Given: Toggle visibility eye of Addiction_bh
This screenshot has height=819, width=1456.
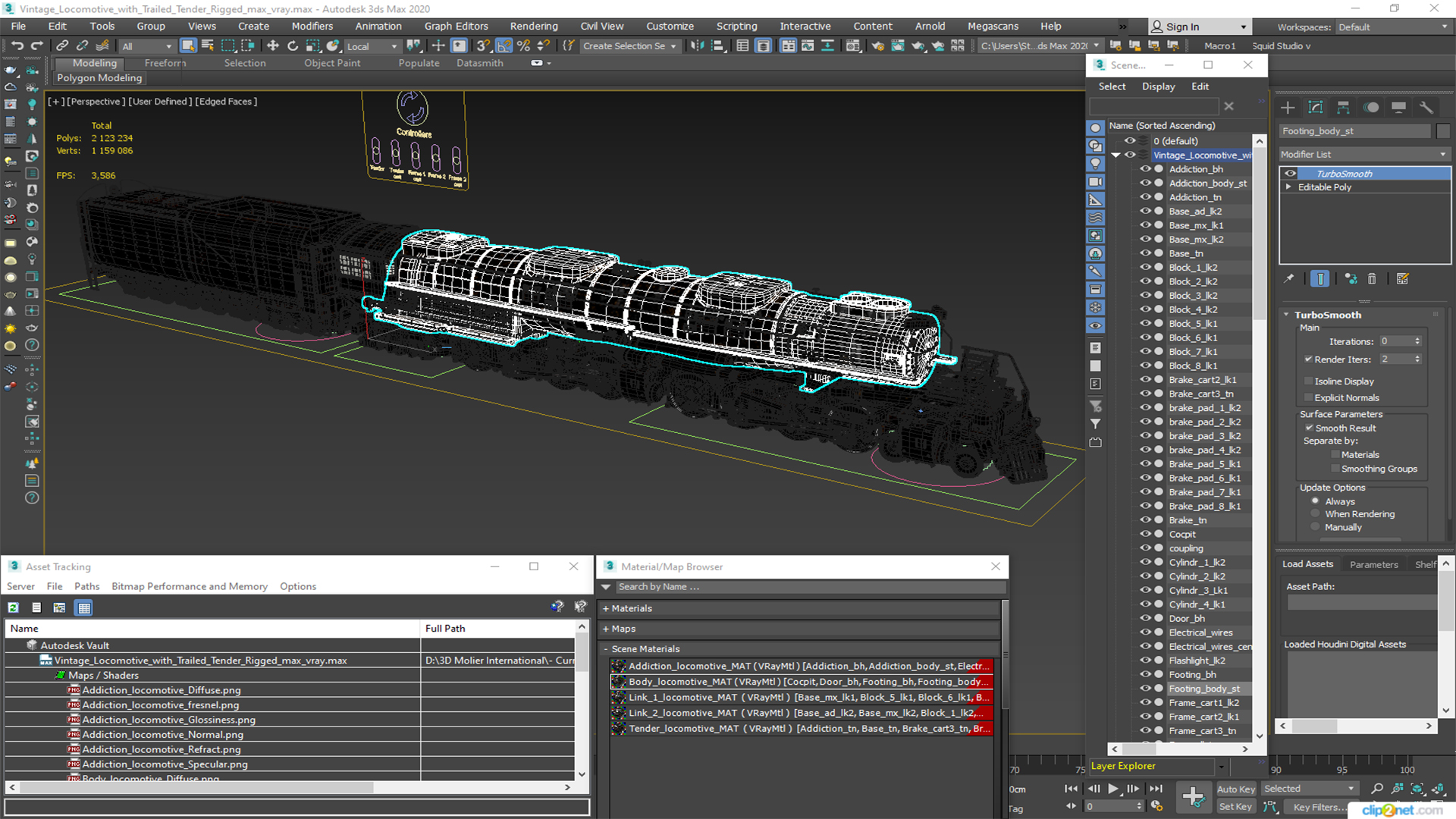Looking at the screenshot, I should (x=1145, y=169).
